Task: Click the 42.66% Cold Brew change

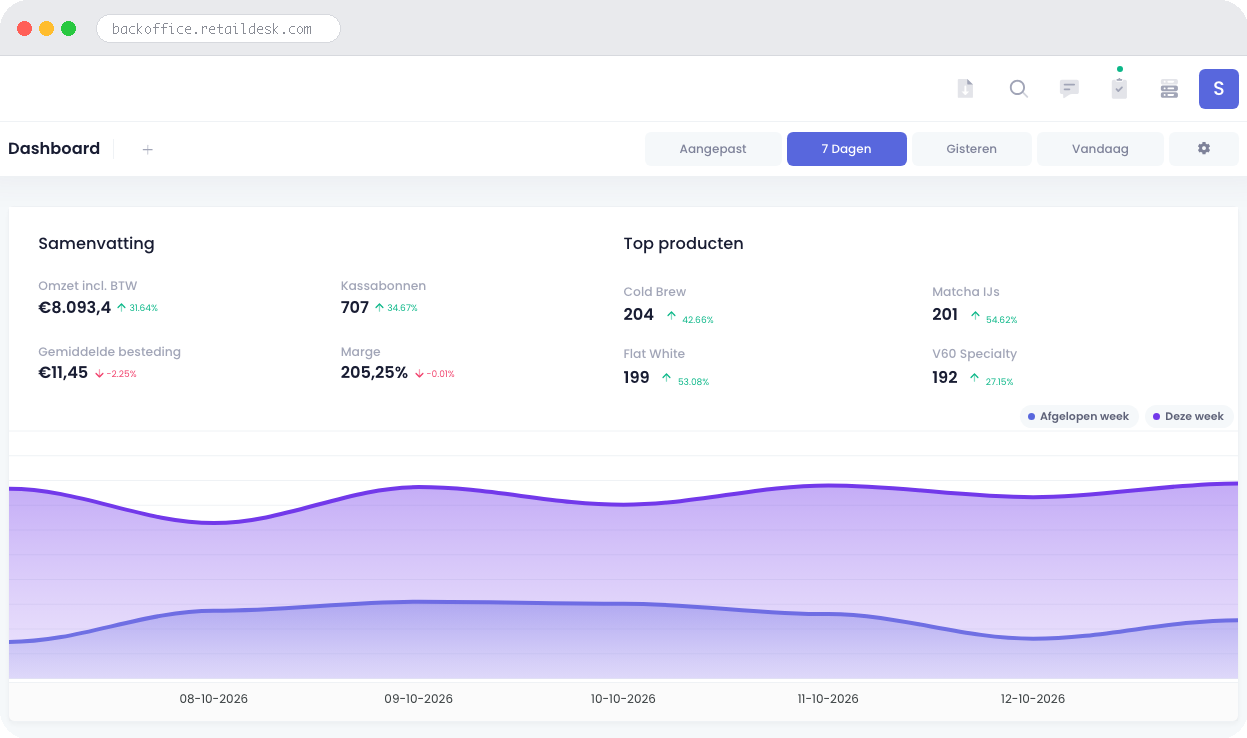Action: (x=698, y=320)
